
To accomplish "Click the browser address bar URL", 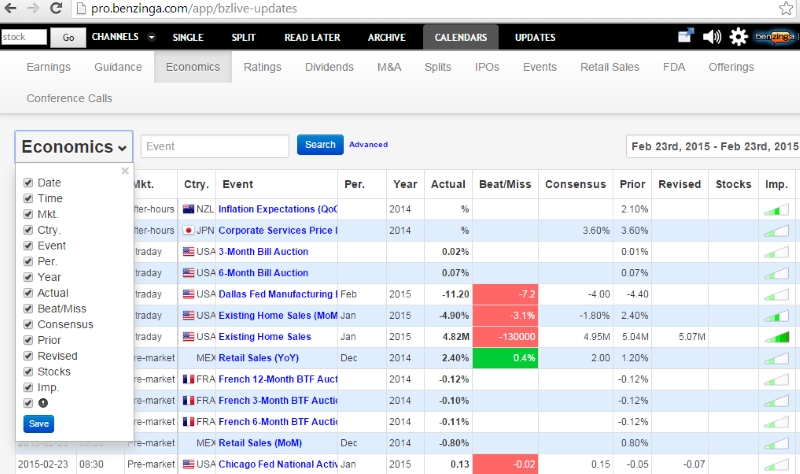I will (x=194, y=9).
